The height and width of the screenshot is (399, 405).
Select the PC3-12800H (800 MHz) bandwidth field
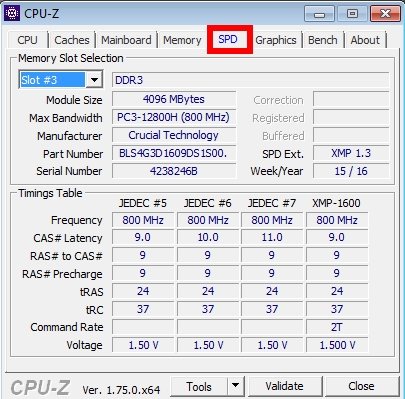[x=174, y=117]
